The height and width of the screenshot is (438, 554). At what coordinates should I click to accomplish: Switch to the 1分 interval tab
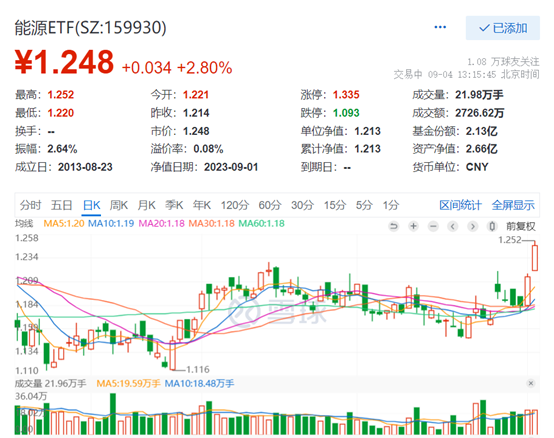391,205
